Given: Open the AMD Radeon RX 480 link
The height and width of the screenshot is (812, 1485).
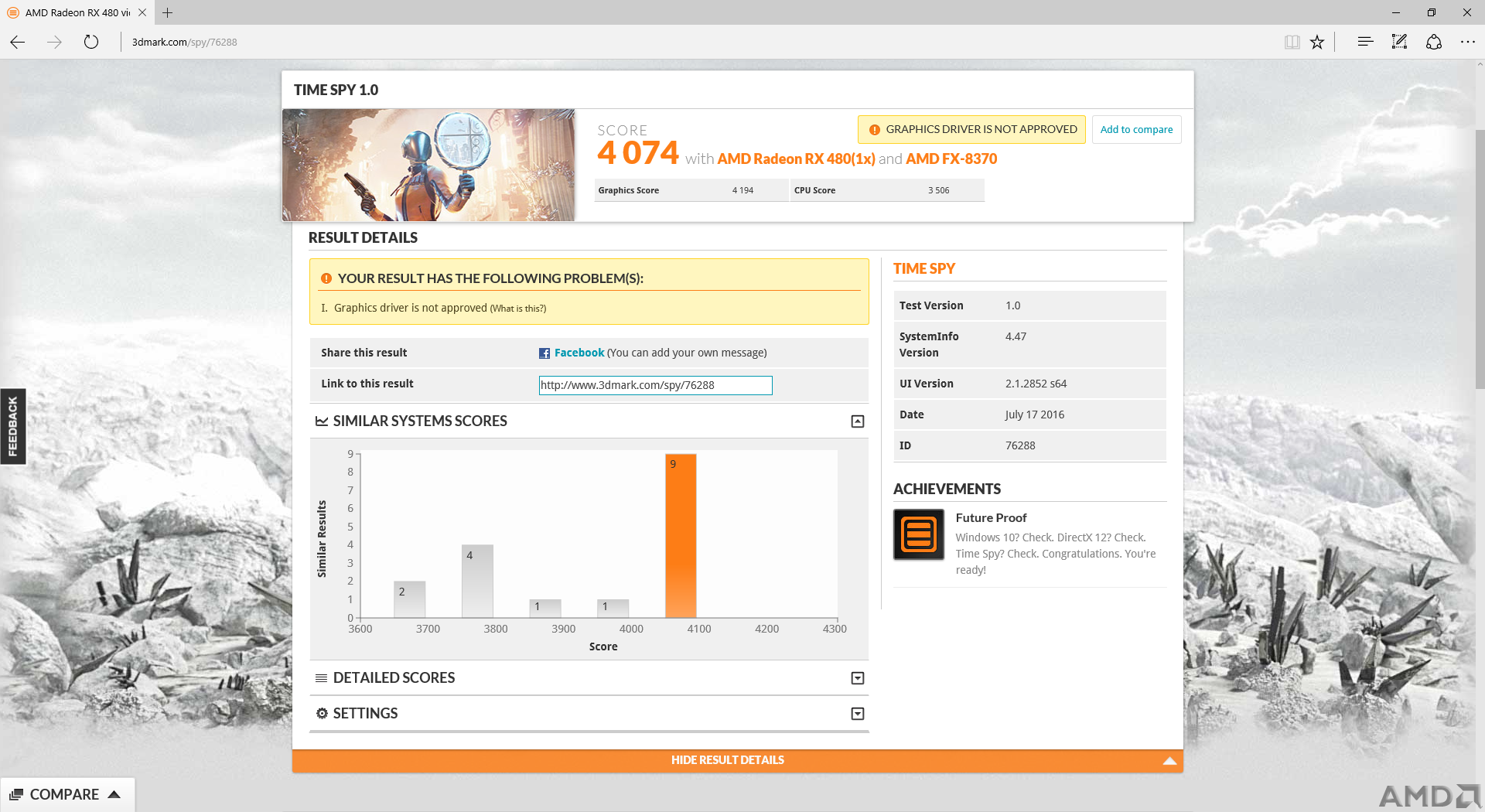Looking at the screenshot, I should [796, 159].
